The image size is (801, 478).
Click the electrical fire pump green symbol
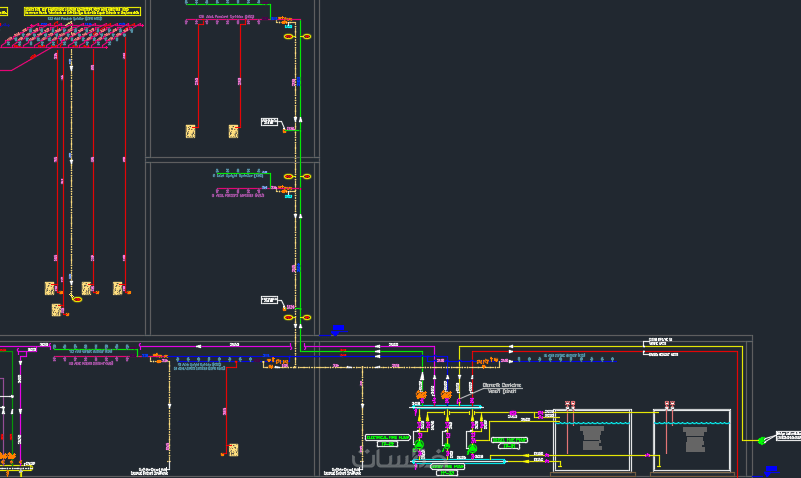click(419, 445)
